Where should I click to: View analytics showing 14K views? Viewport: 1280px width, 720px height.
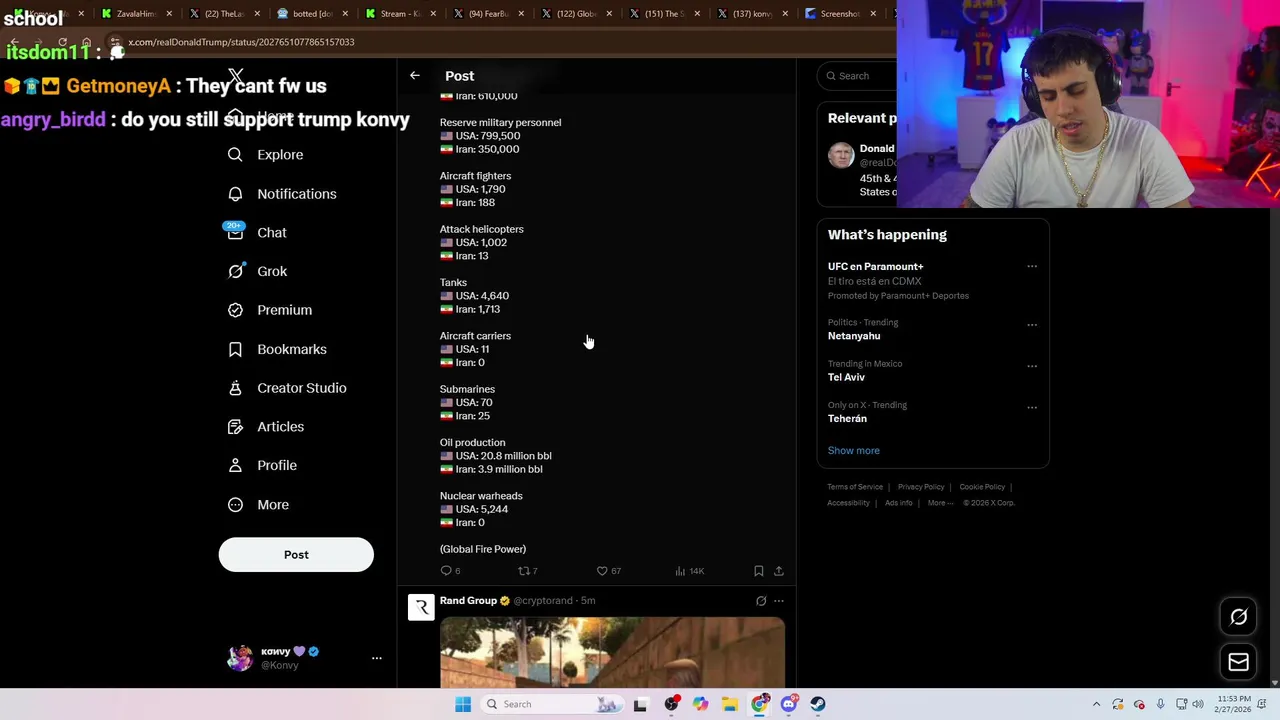(690, 571)
